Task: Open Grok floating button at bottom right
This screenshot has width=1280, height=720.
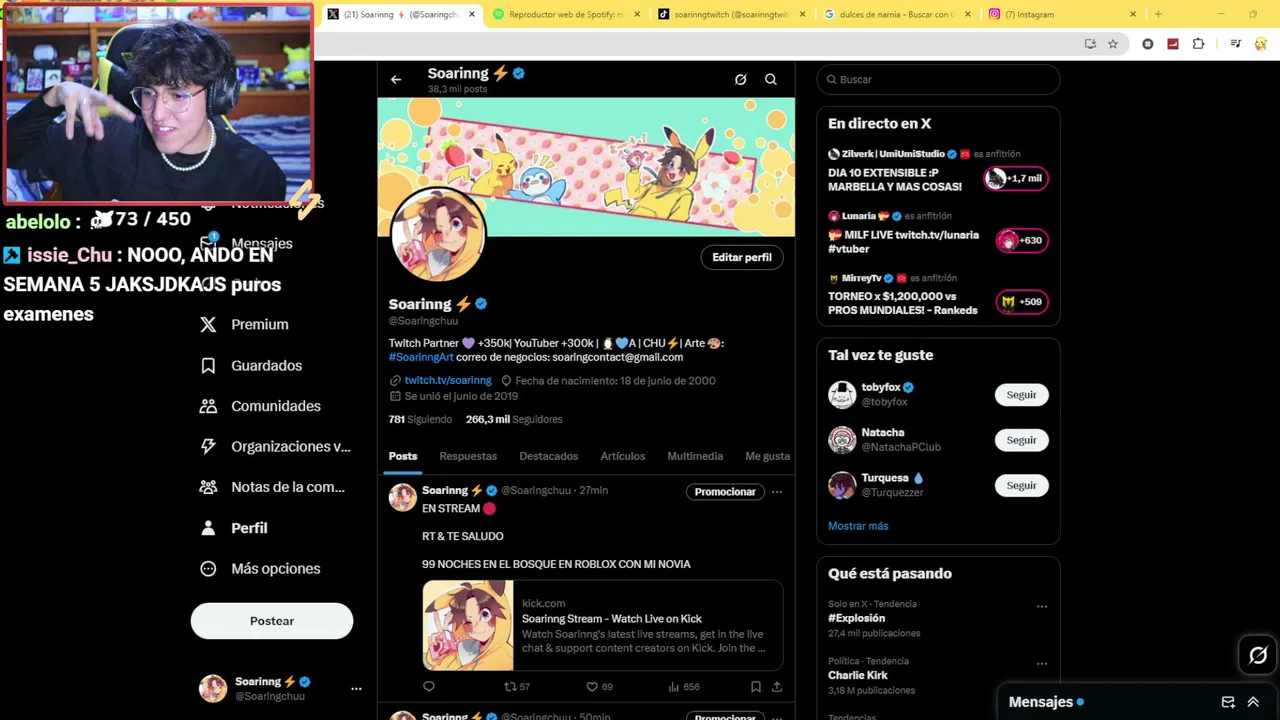Action: [1258, 656]
